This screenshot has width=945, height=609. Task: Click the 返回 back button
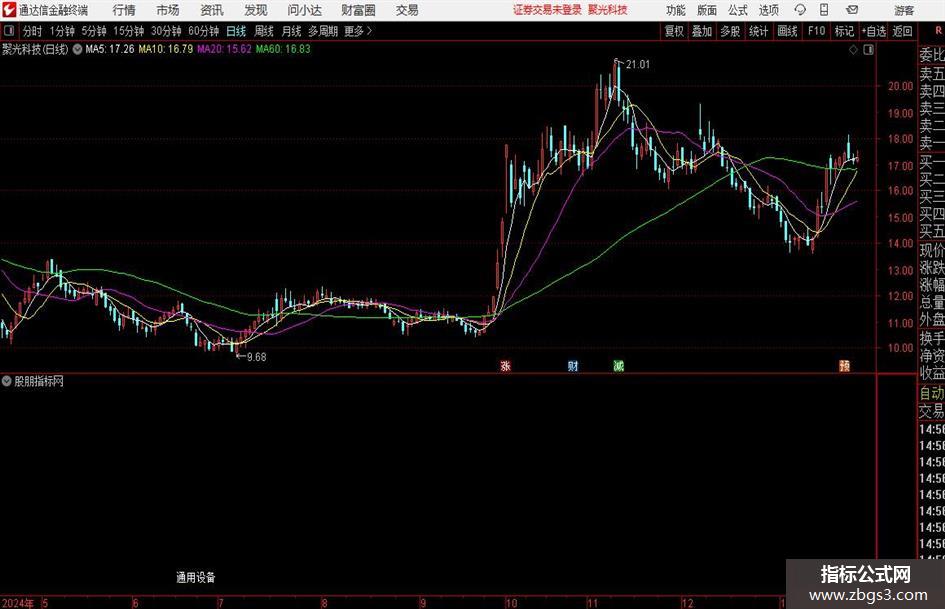903,31
